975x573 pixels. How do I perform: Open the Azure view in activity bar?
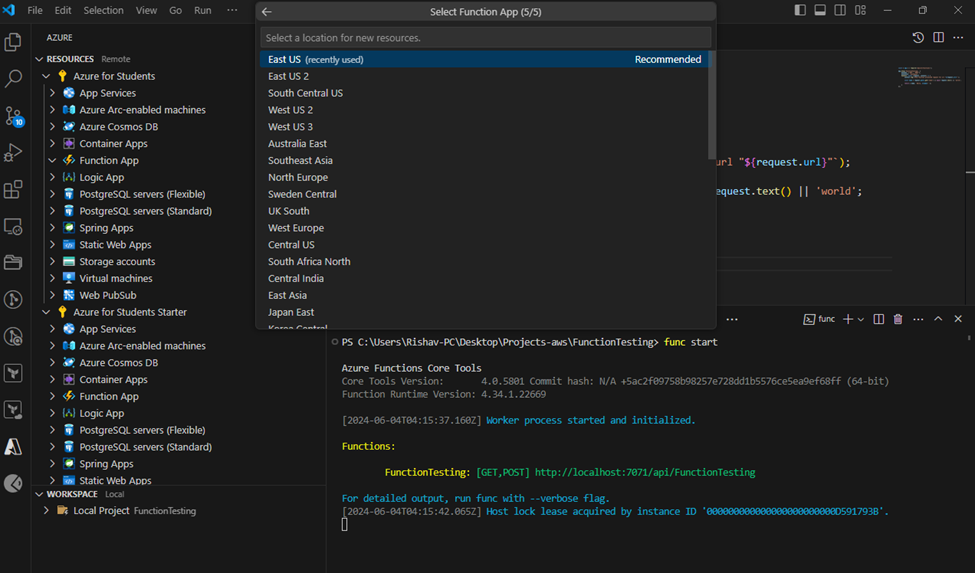click(13, 447)
